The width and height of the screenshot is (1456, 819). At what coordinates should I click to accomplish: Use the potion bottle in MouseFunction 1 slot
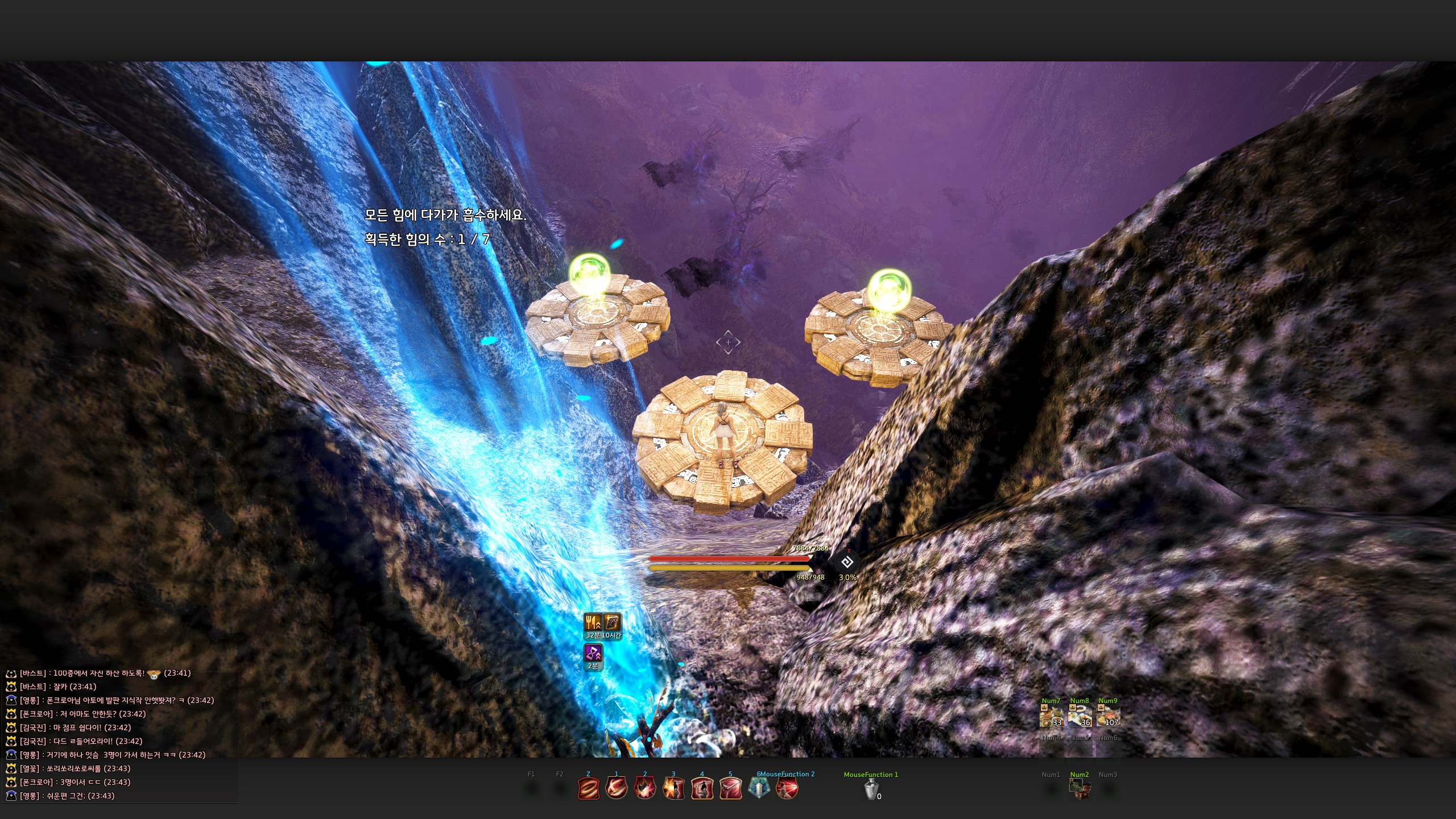(x=871, y=789)
